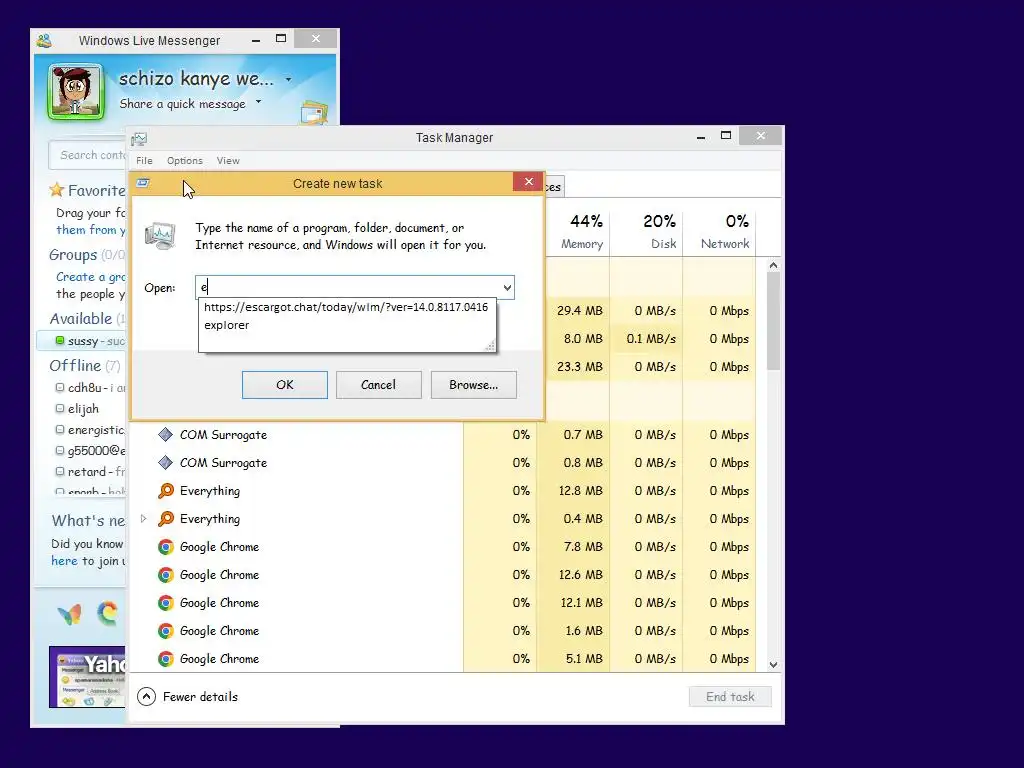Click the Favorites star icon in Messenger
1024x768 pixels.
57,190
